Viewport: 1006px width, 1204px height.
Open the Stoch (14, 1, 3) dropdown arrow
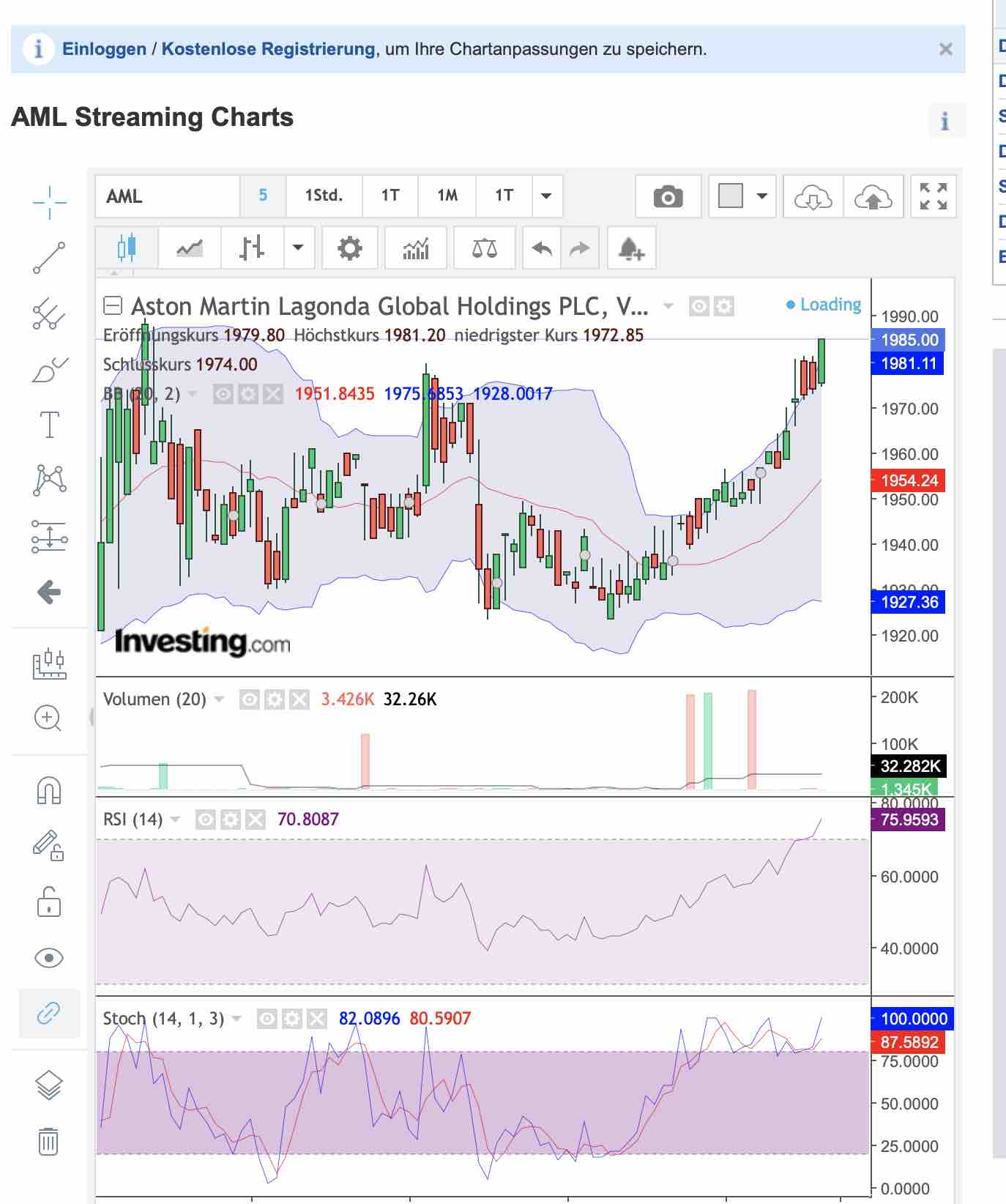tap(236, 1019)
